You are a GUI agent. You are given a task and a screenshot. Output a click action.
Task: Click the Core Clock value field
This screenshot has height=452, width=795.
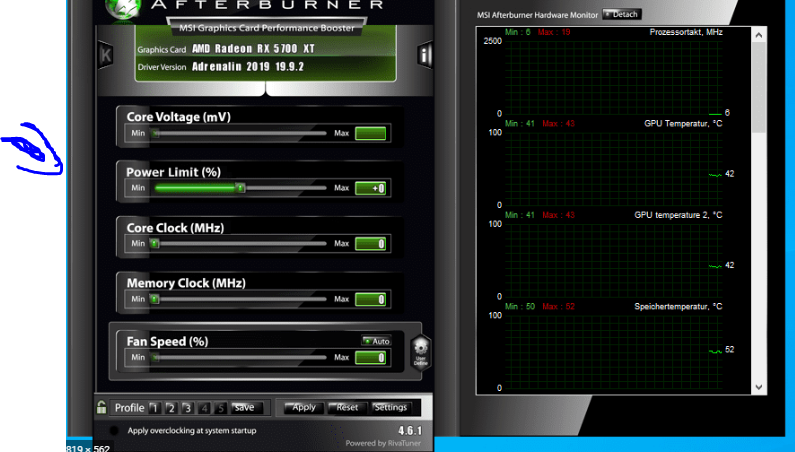370,244
